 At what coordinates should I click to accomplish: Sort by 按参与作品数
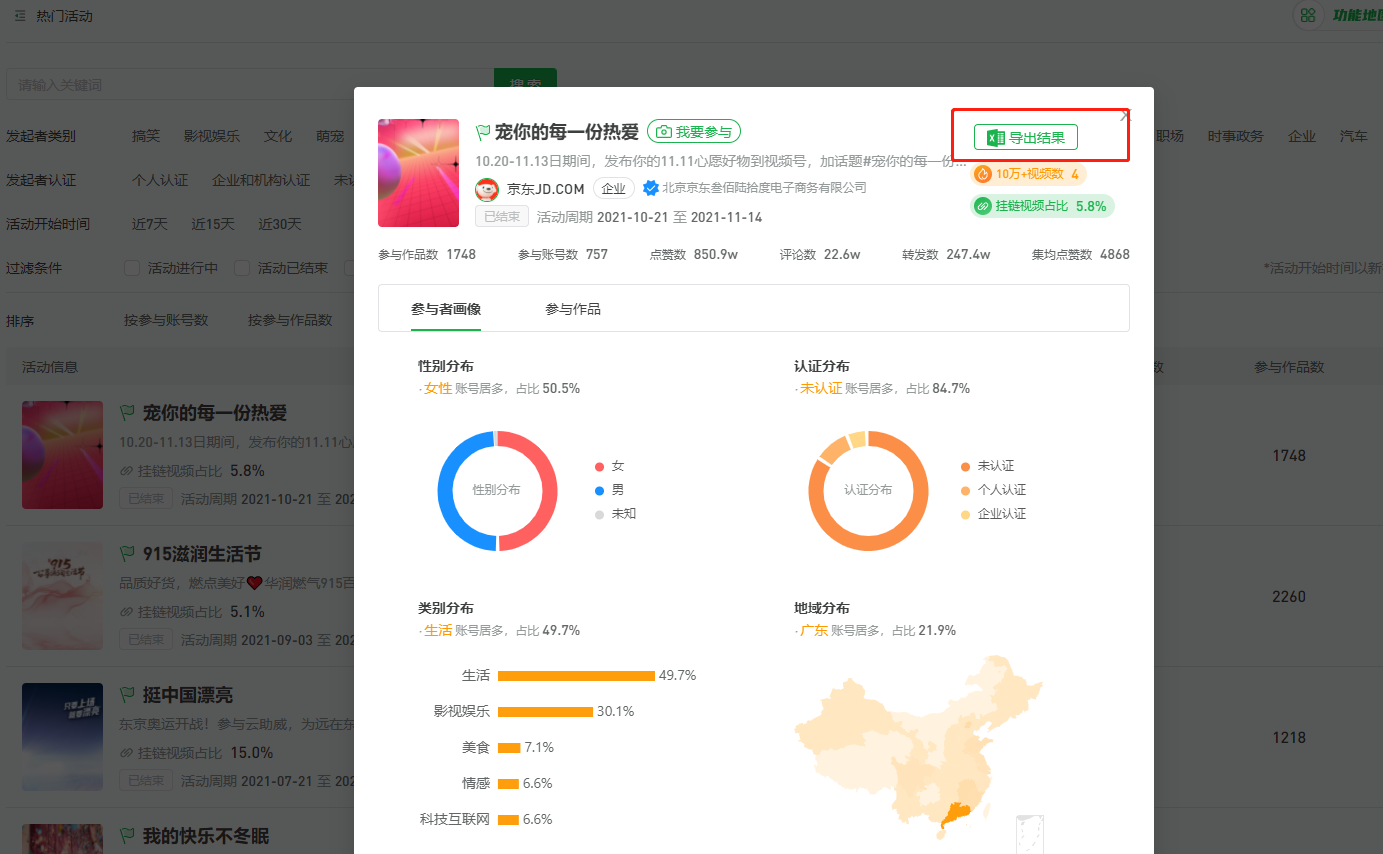point(290,320)
